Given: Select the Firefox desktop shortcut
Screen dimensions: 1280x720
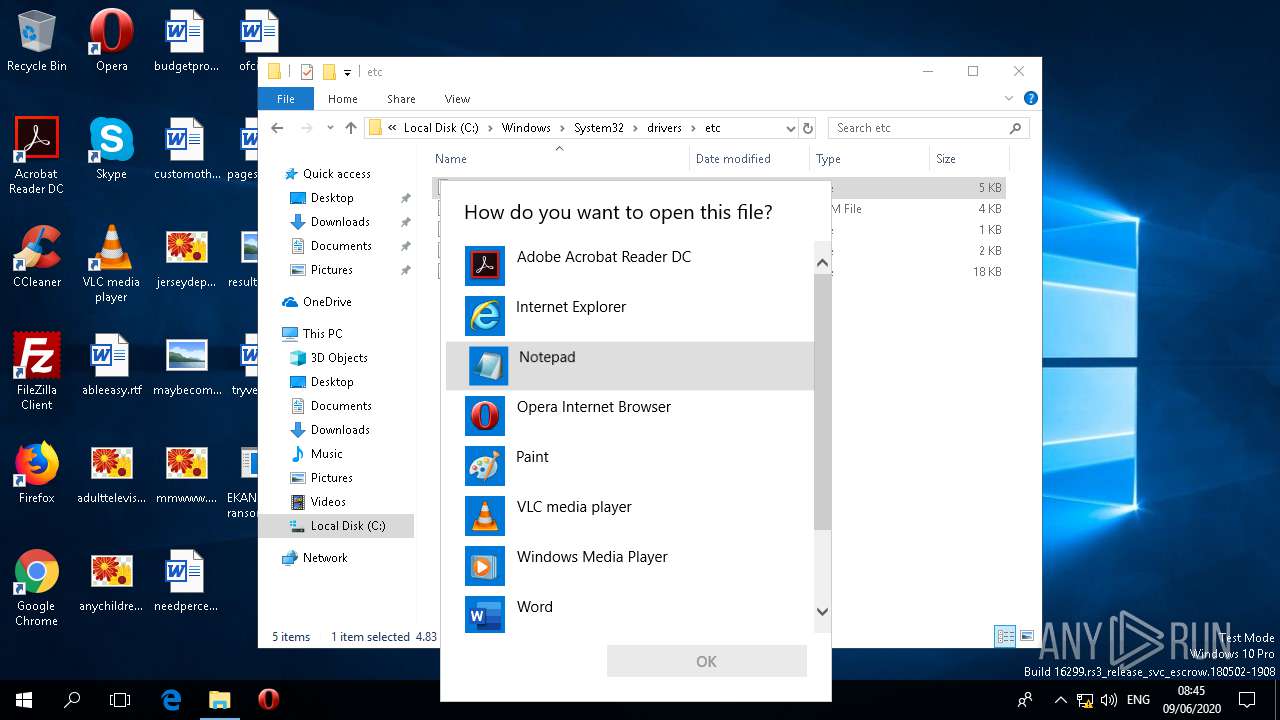Looking at the screenshot, I should point(37,473).
